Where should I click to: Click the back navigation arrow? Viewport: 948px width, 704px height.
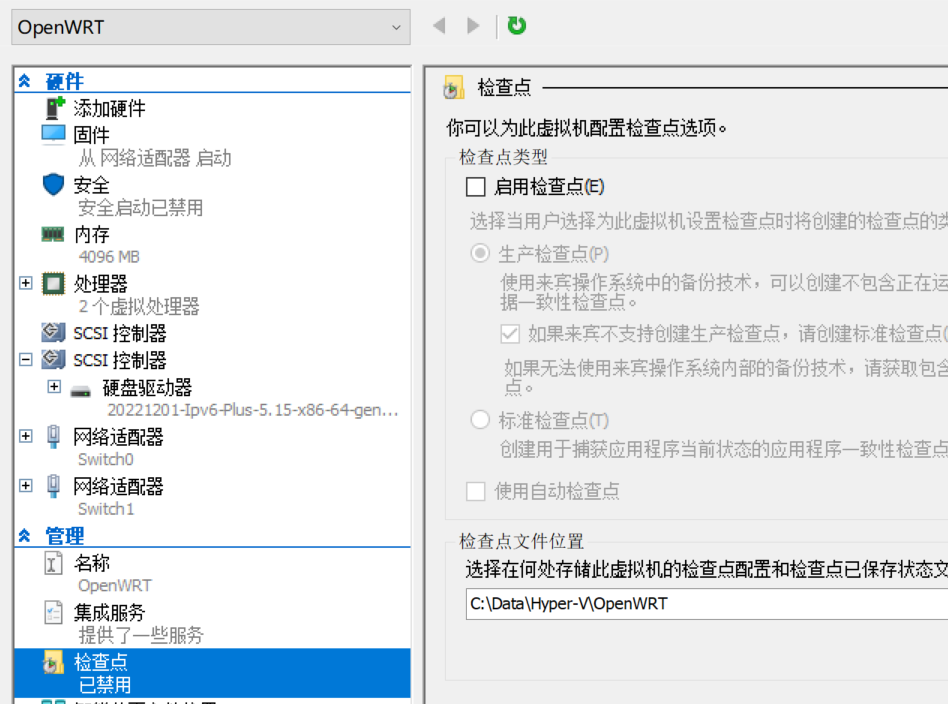[440, 26]
